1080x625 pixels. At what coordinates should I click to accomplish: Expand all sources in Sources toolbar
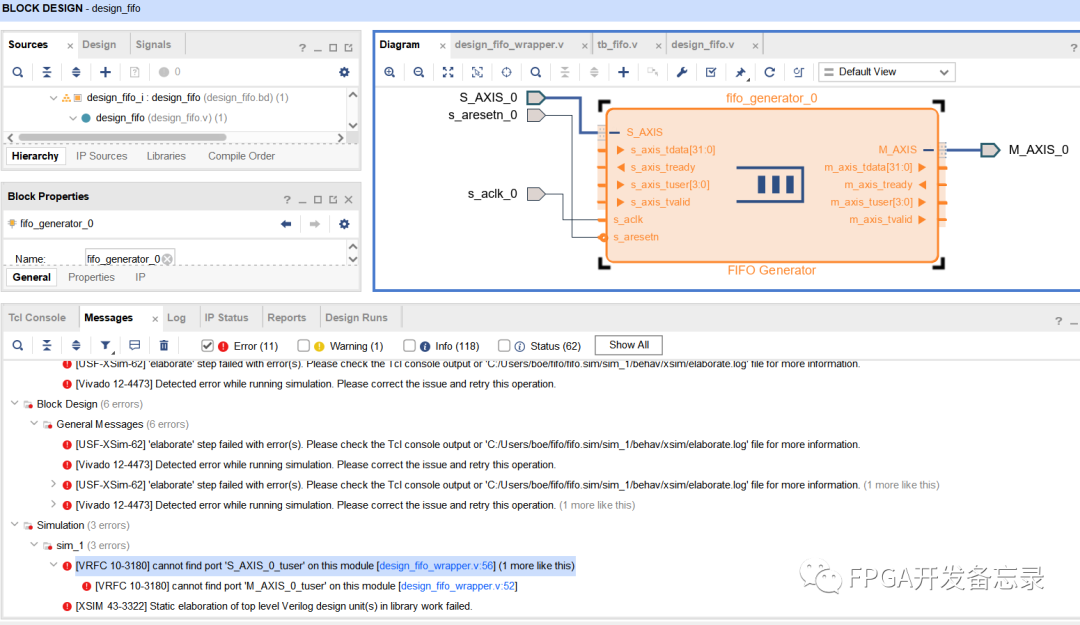[x=76, y=72]
